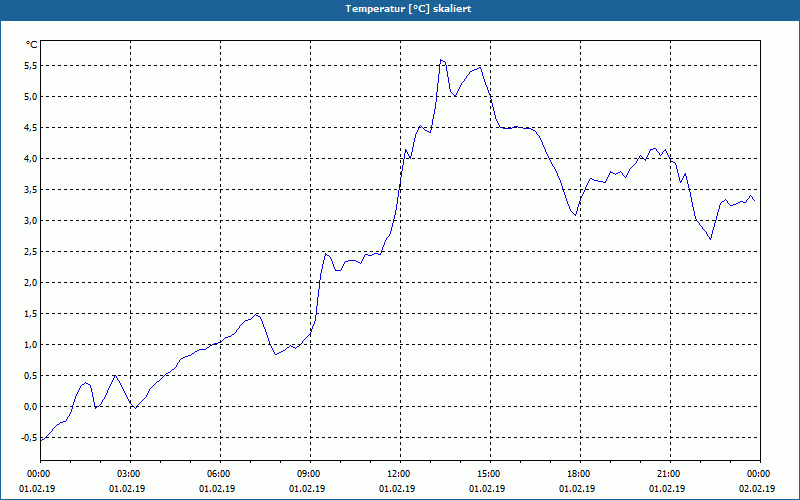Click the "06:00" time label
The image size is (800, 500).
[x=220, y=474]
